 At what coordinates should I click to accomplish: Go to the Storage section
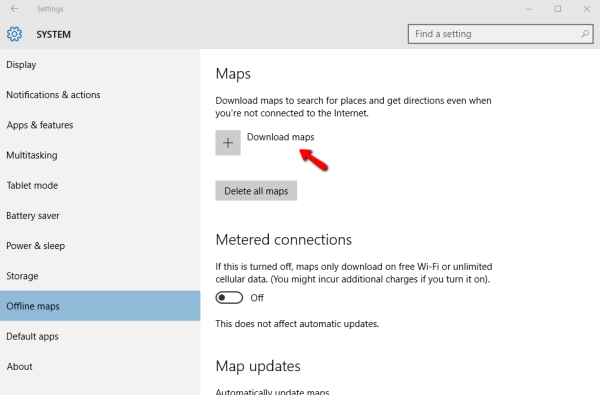pos(100,276)
